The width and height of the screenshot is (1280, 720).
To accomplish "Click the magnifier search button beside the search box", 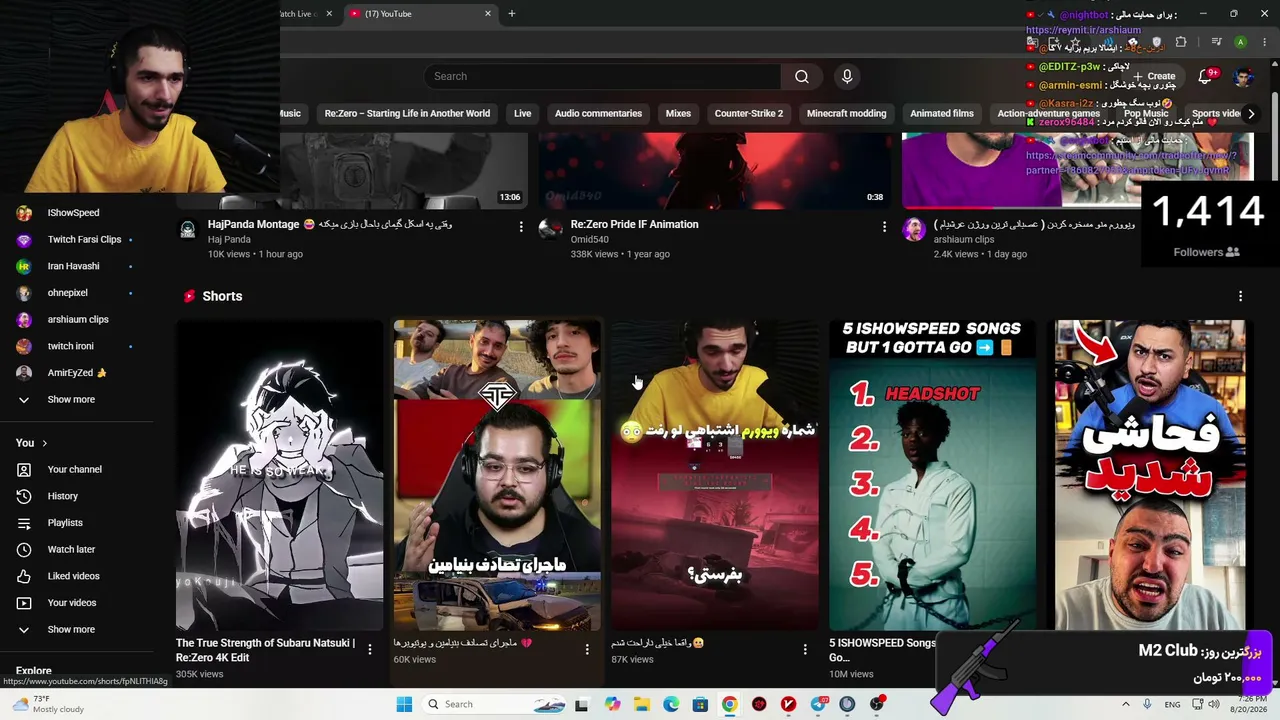I will click(x=801, y=76).
